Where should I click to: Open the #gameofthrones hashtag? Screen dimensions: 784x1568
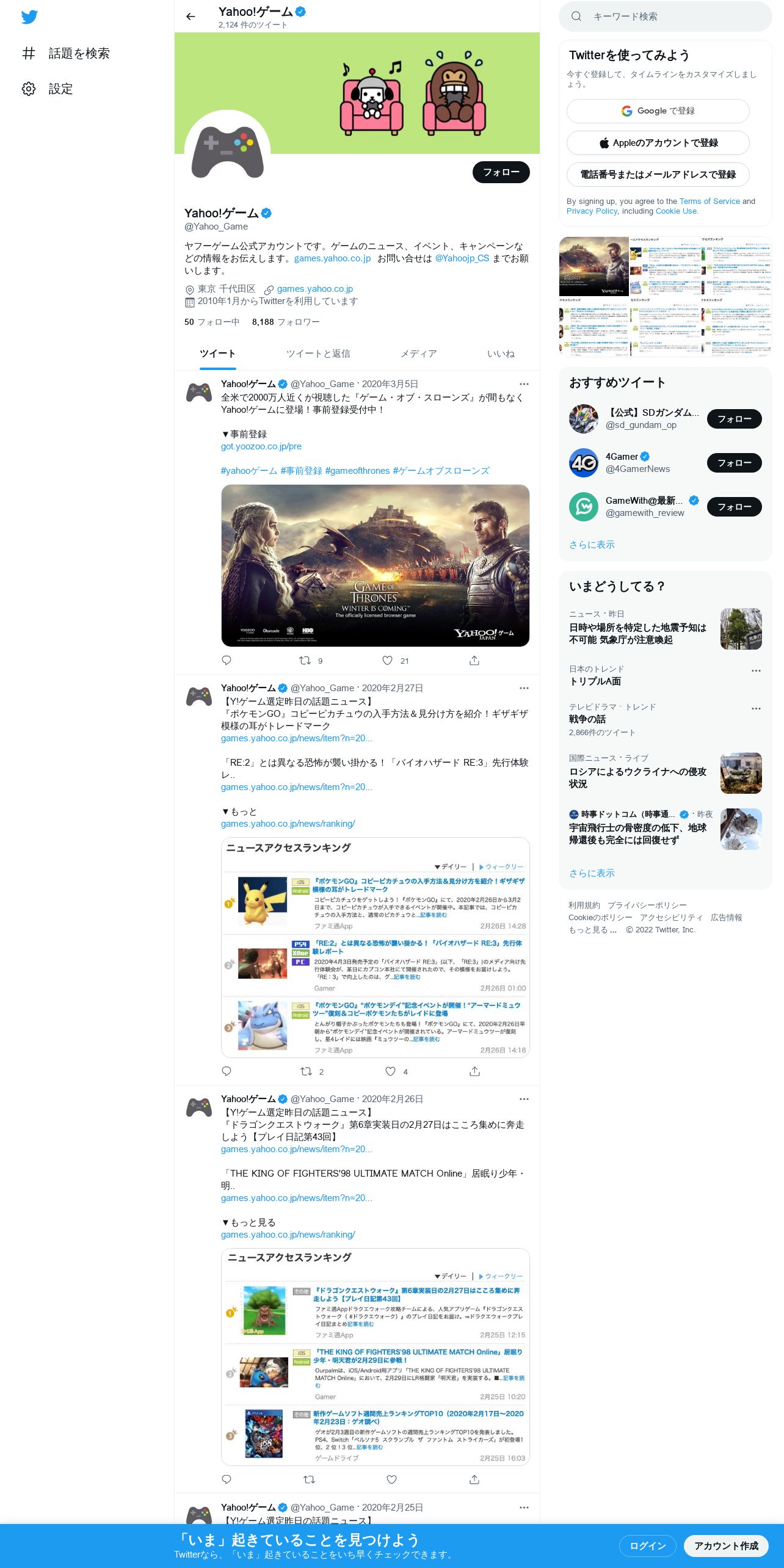(357, 471)
